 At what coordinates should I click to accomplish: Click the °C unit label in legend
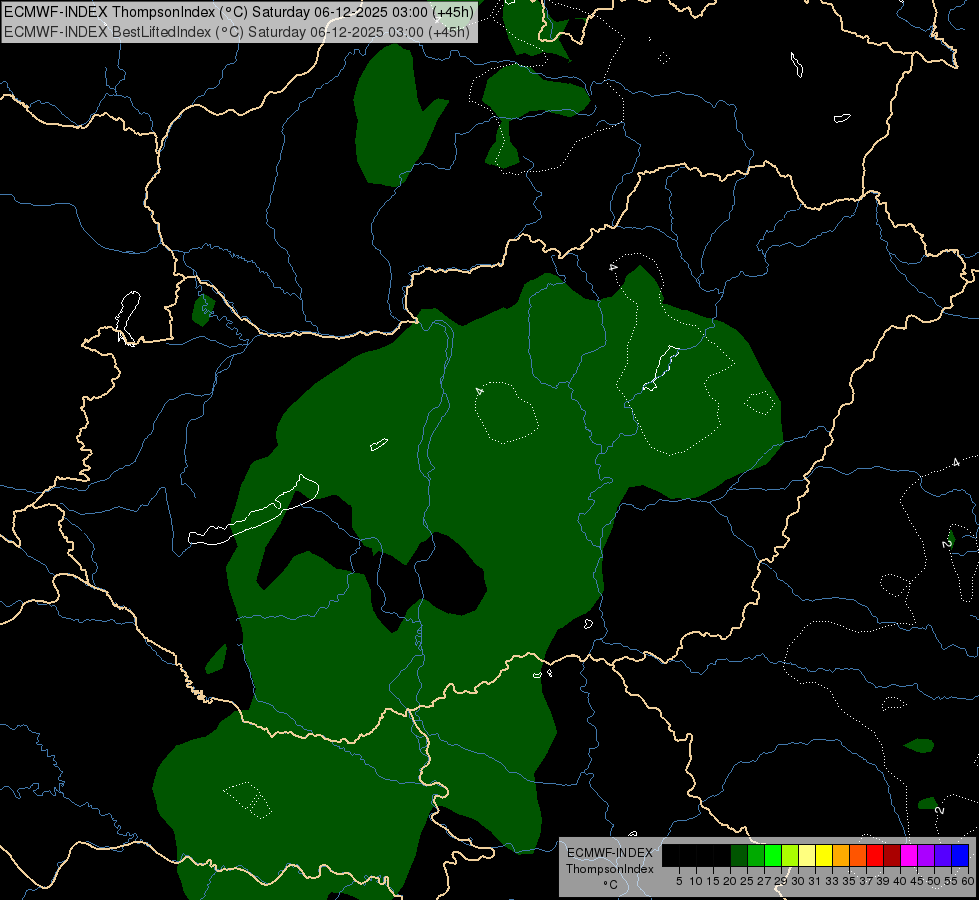(x=610, y=885)
